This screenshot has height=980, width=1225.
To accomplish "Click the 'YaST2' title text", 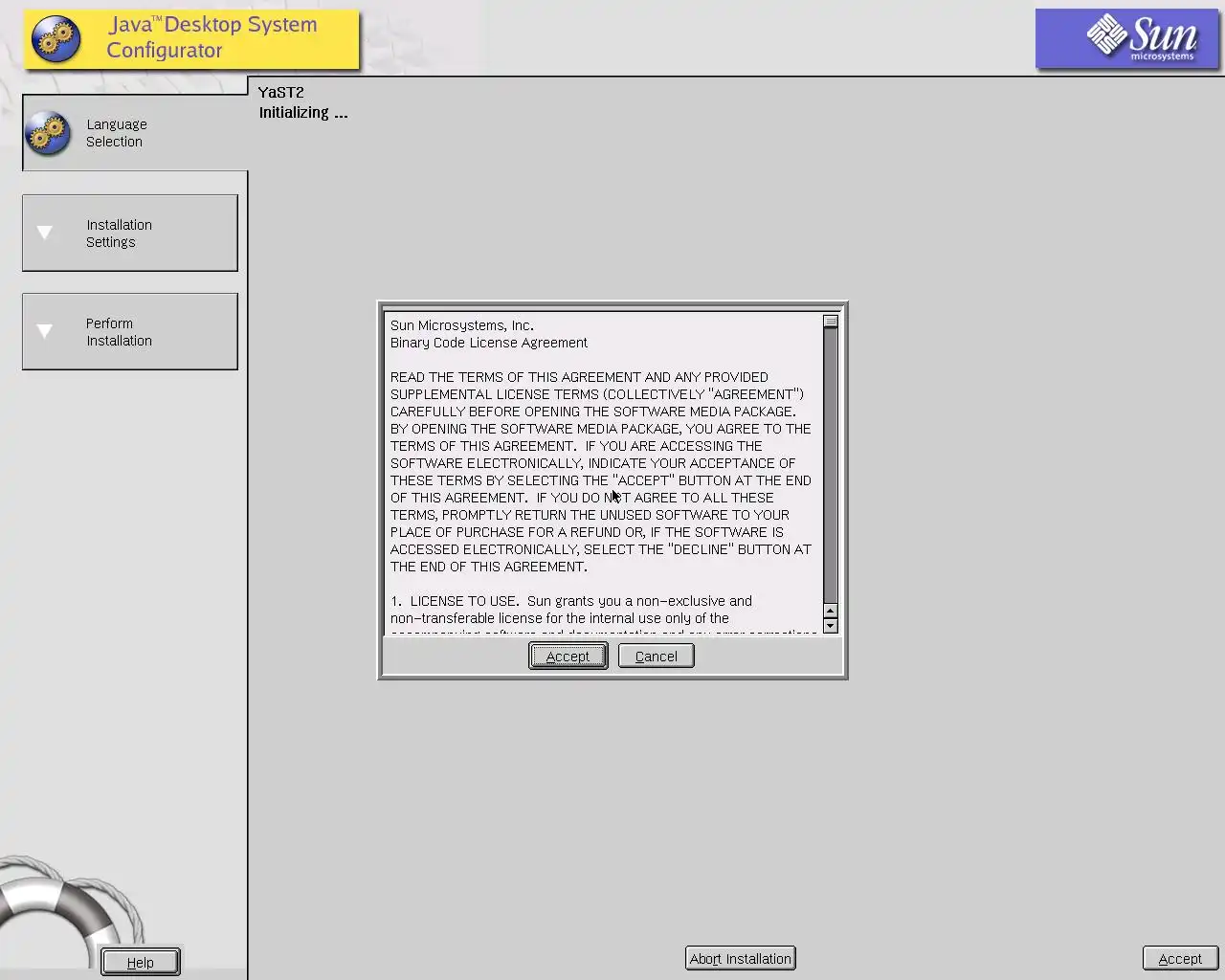I will [281, 92].
